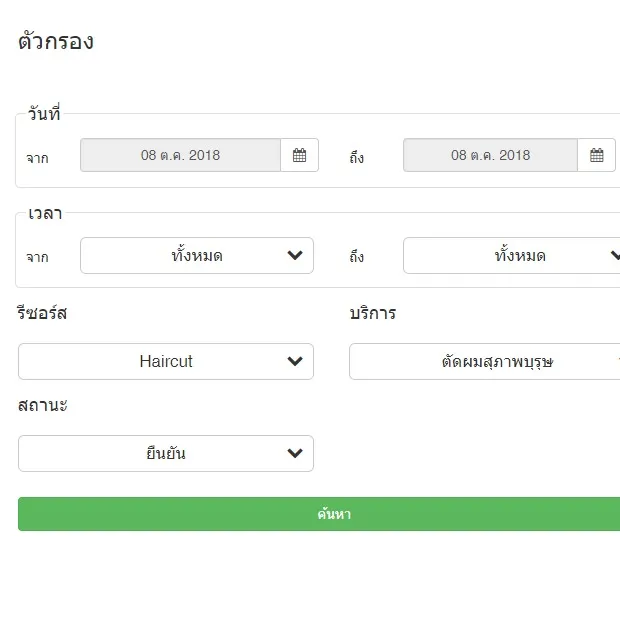
Task: Click the chevron arrow on the ยืนยัน status dropdown
Action: pyautogui.click(x=295, y=453)
